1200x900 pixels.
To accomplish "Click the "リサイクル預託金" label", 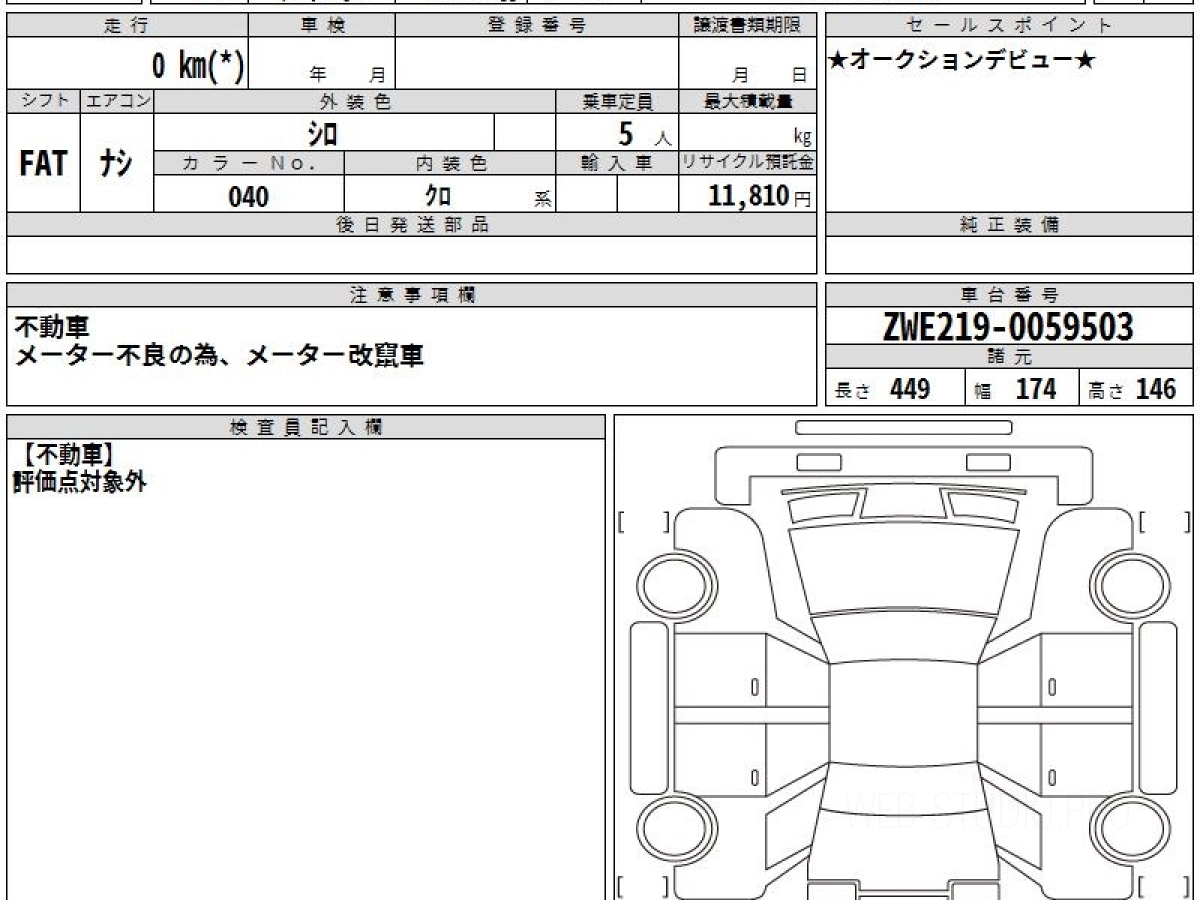I will 748,163.
